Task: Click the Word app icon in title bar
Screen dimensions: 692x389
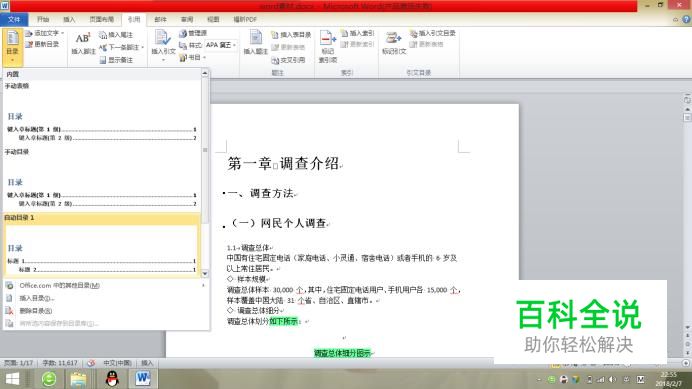Action: point(4,5)
